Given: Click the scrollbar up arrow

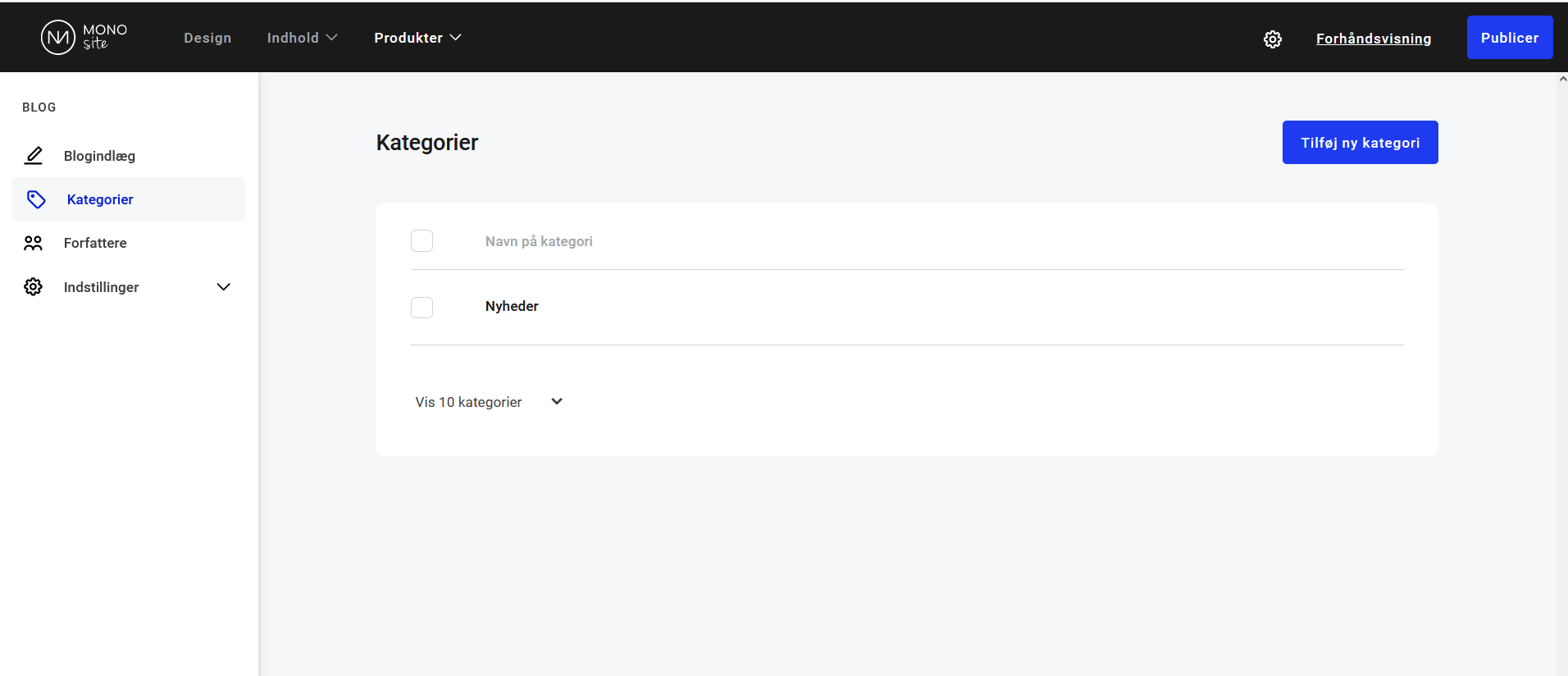Looking at the screenshot, I should 1561,80.
